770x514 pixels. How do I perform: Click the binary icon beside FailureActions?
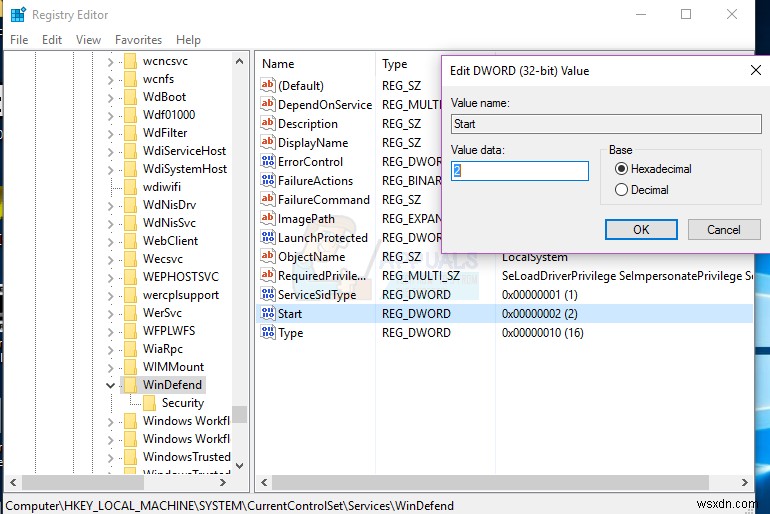point(268,180)
